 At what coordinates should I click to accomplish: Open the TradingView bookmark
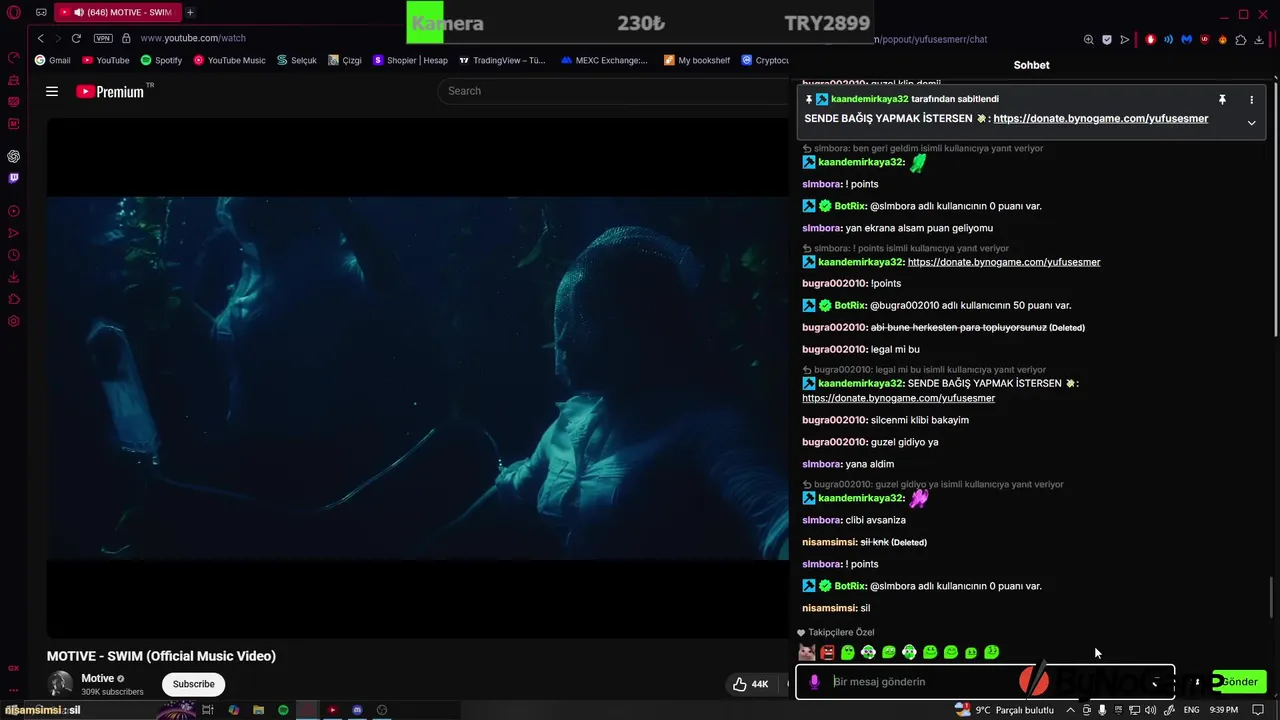click(502, 60)
